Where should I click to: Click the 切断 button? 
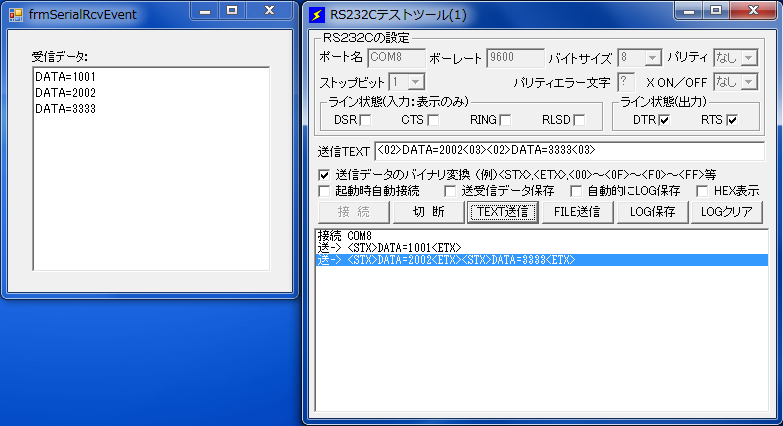(x=428, y=212)
